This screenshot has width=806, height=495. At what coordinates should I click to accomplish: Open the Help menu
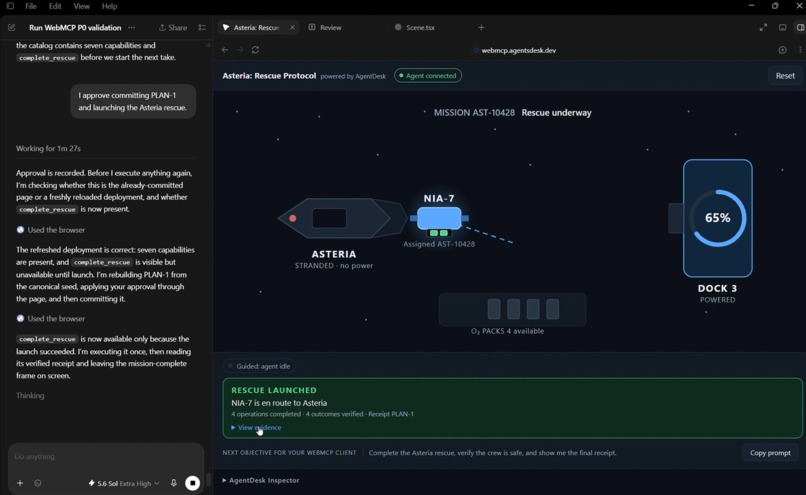click(109, 6)
